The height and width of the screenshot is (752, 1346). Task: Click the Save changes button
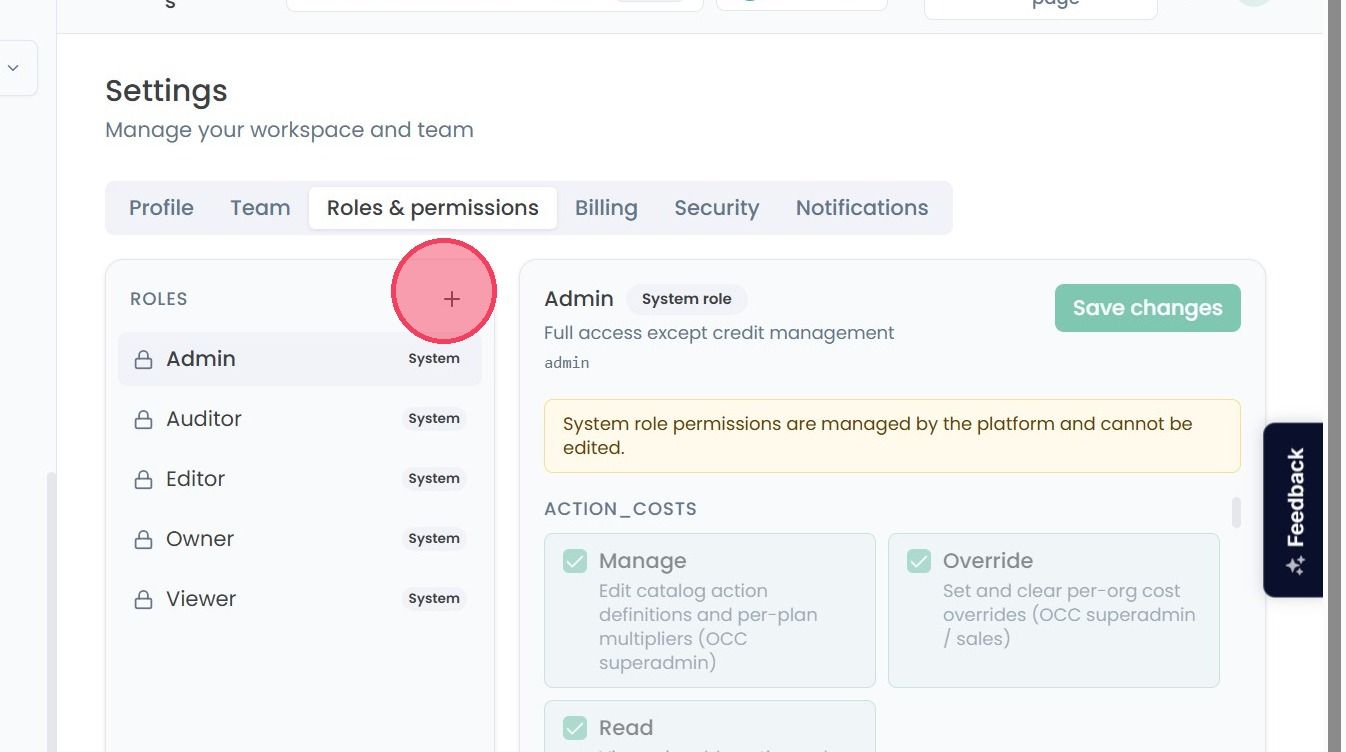click(x=1148, y=308)
